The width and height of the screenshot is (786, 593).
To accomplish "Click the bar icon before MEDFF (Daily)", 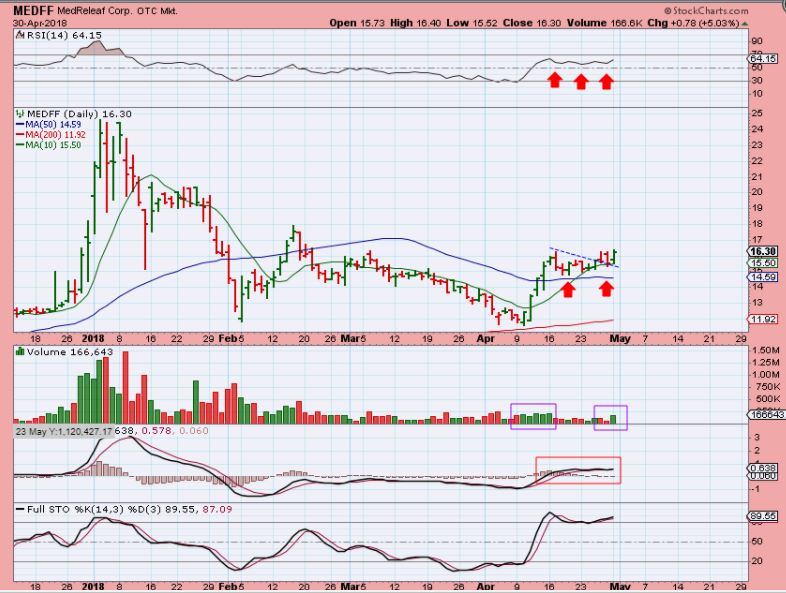I will [x=20, y=114].
